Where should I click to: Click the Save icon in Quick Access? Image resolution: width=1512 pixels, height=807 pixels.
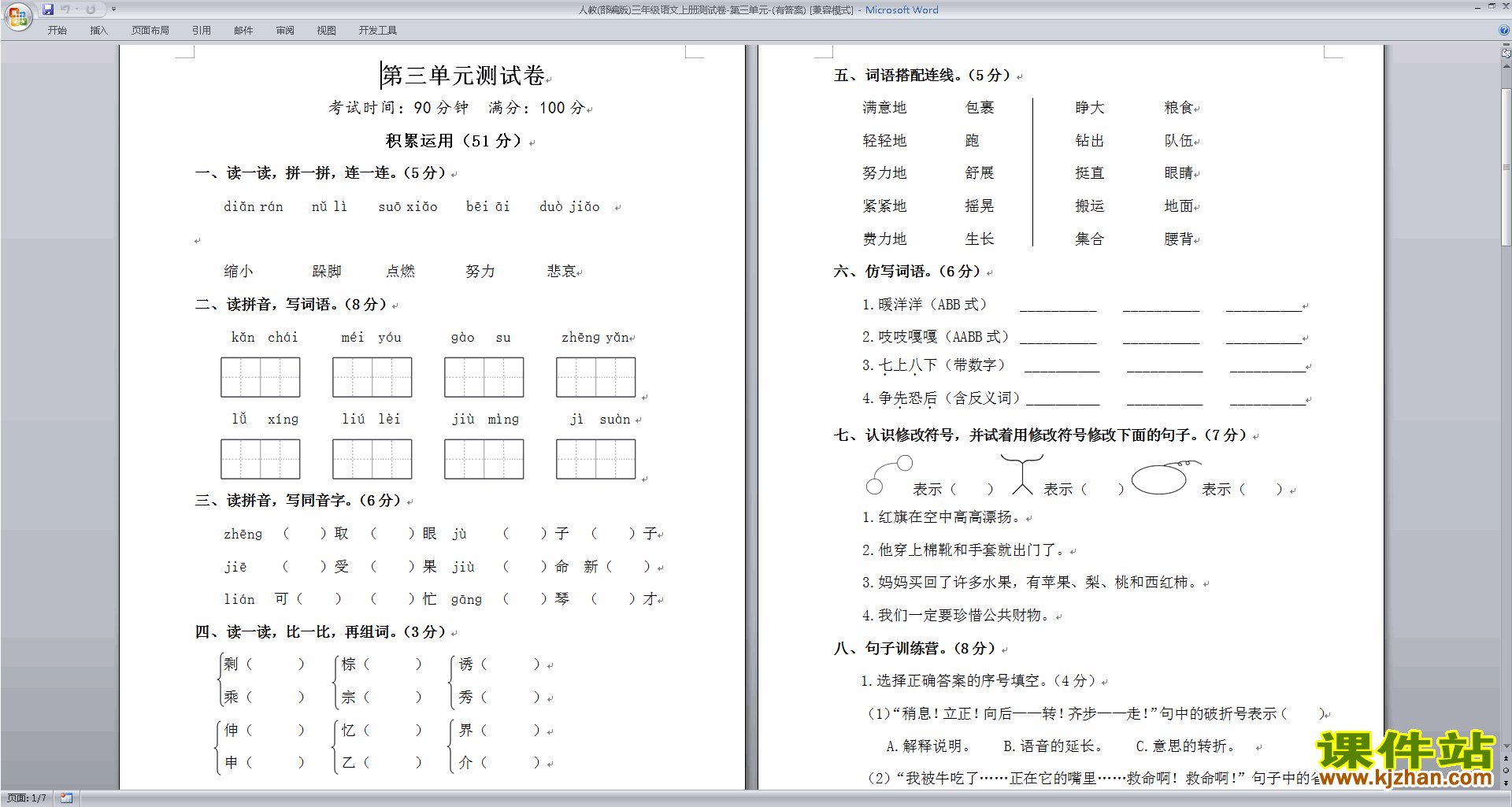(x=48, y=9)
